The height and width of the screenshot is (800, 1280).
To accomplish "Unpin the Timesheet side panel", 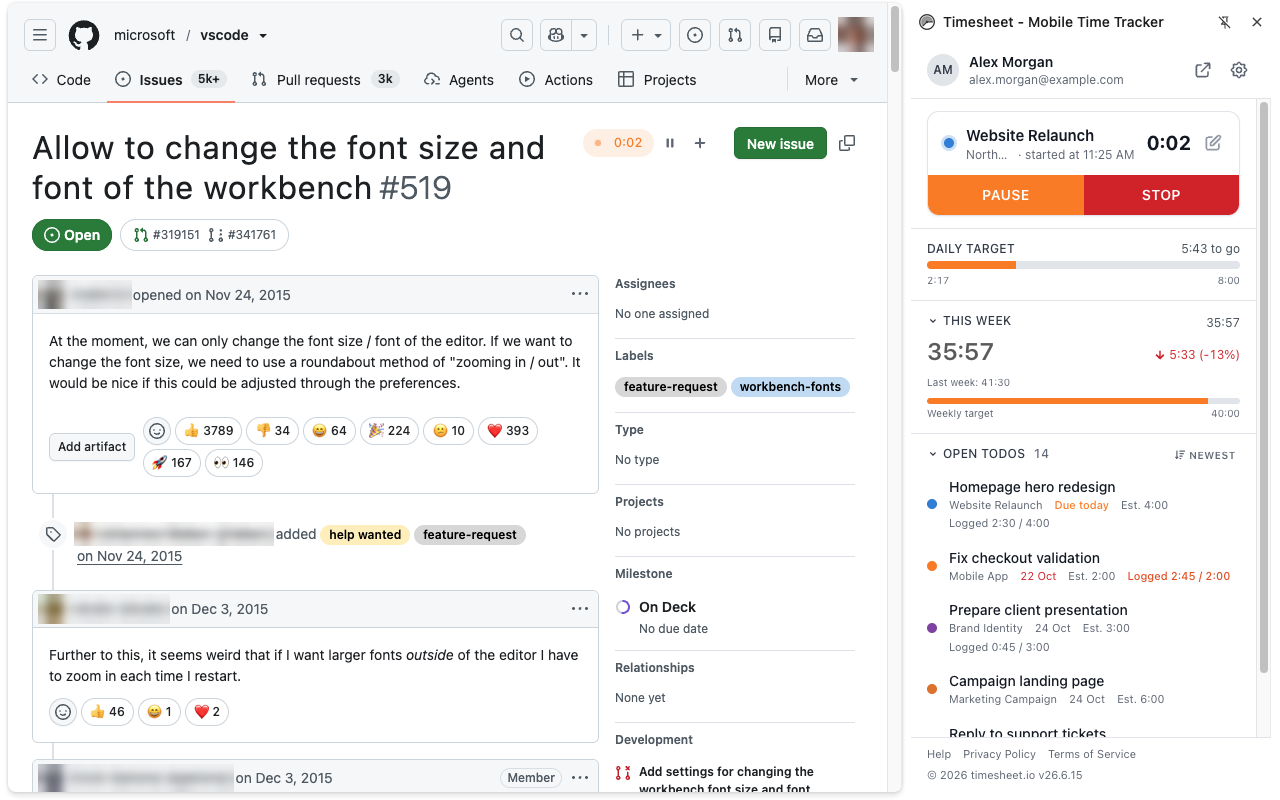I will (x=1224, y=22).
